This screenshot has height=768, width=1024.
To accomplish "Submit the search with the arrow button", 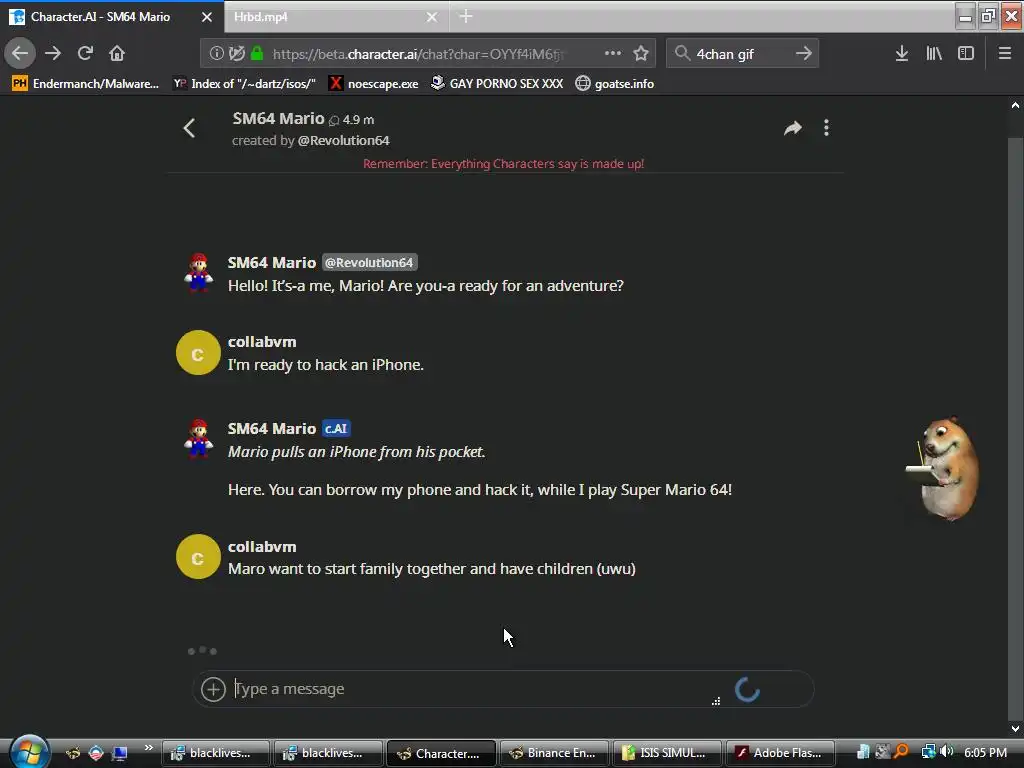I will [804, 53].
